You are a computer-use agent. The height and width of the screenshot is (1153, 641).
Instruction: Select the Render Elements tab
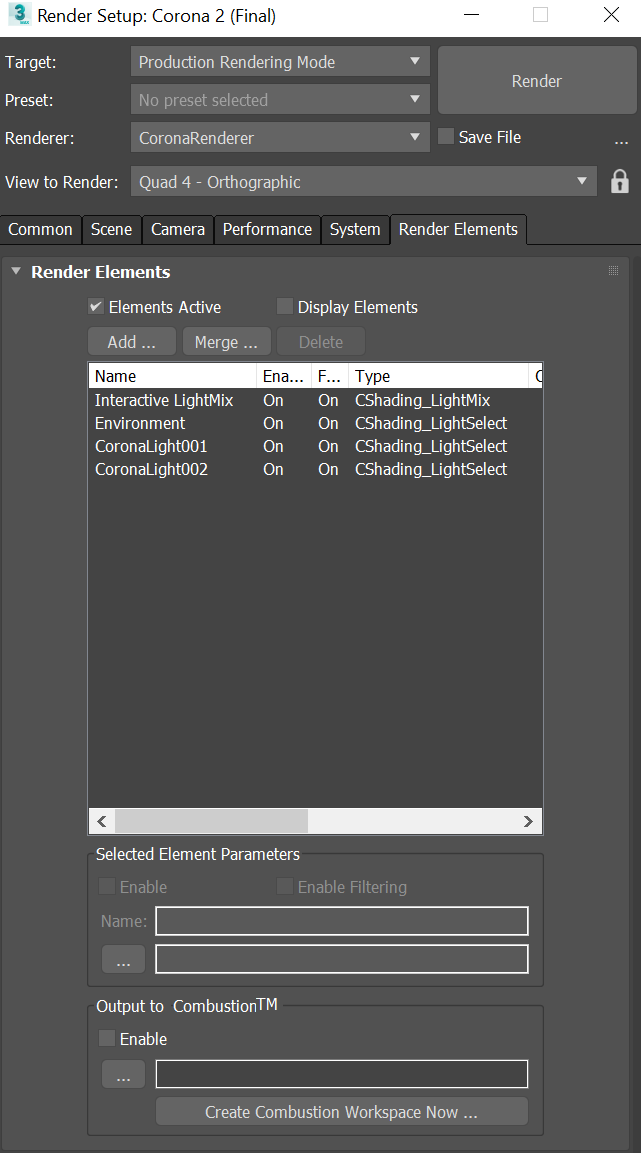pyautogui.click(x=459, y=229)
